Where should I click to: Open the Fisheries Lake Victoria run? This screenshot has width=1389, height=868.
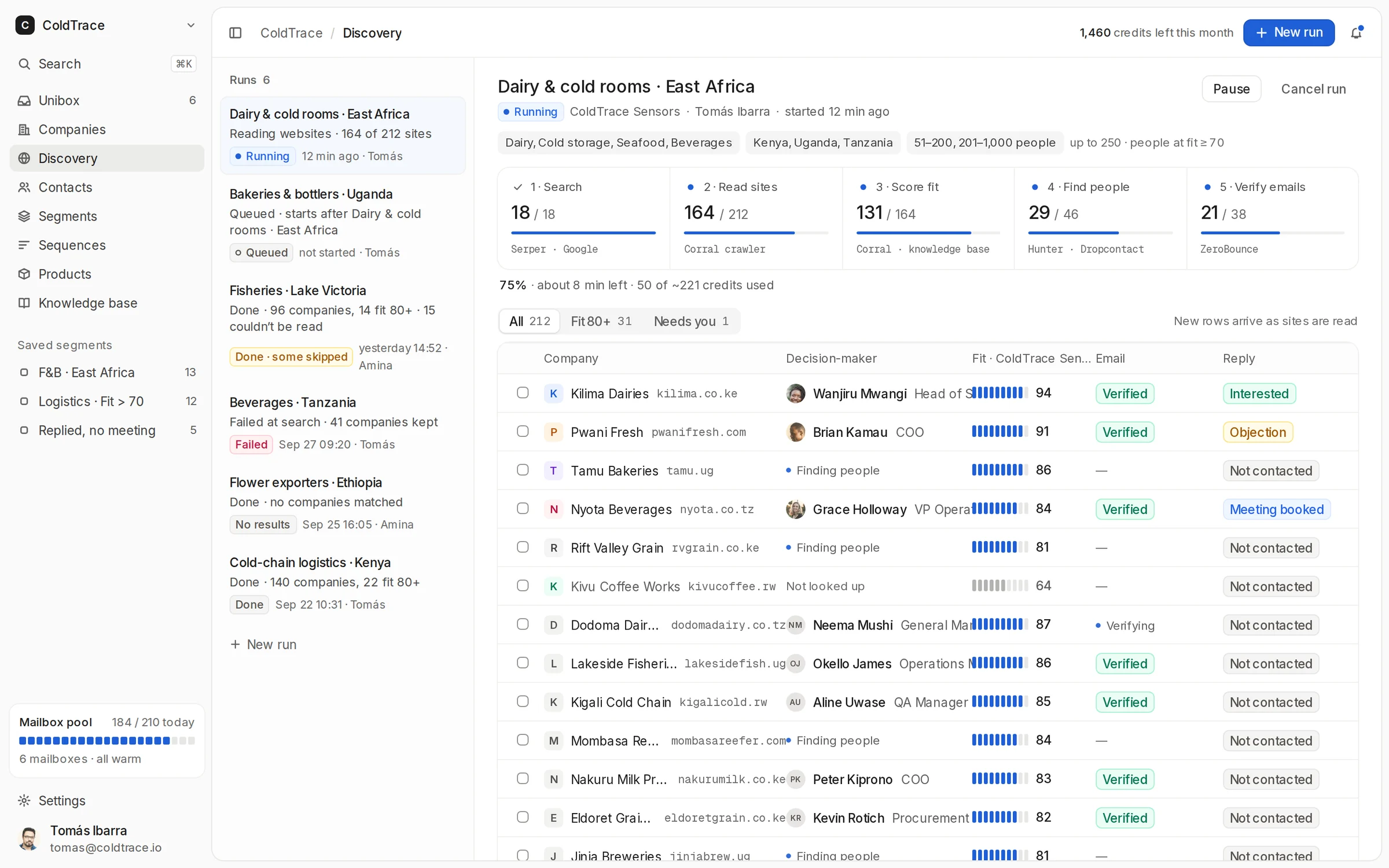[x=343, y=328]
